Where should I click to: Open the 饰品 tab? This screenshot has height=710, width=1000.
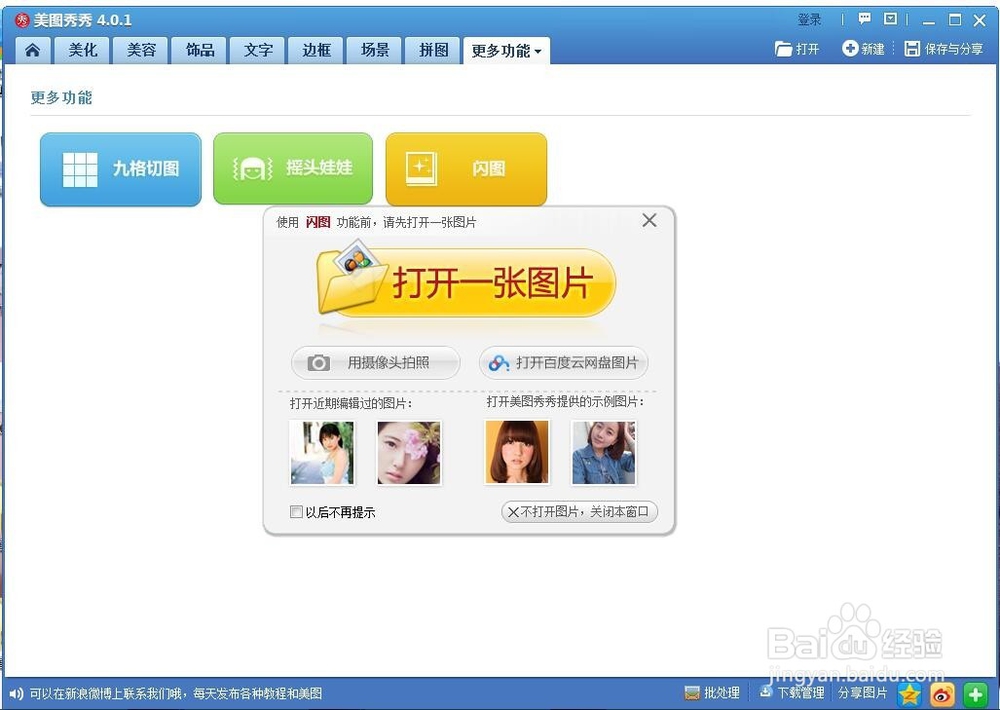click(200, 50)
